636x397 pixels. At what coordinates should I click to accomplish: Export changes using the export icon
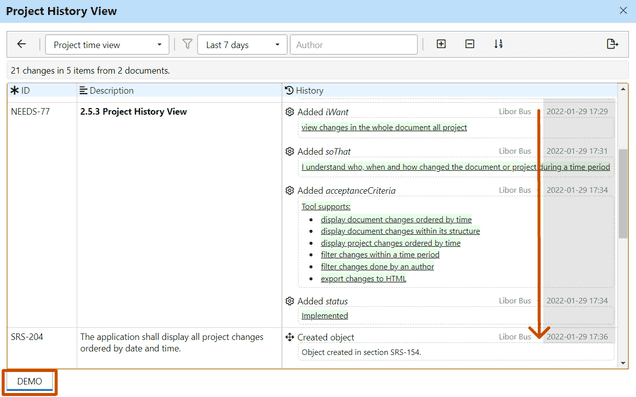point(612,44)
